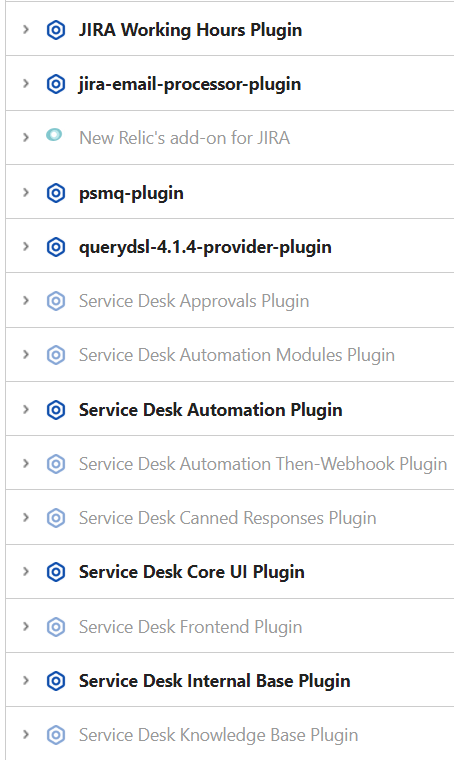The width and height of the screenshot is (454, 760).
Task: Expand the New Relic's add-on for JIRA row
Action: [x=26, y=138]
